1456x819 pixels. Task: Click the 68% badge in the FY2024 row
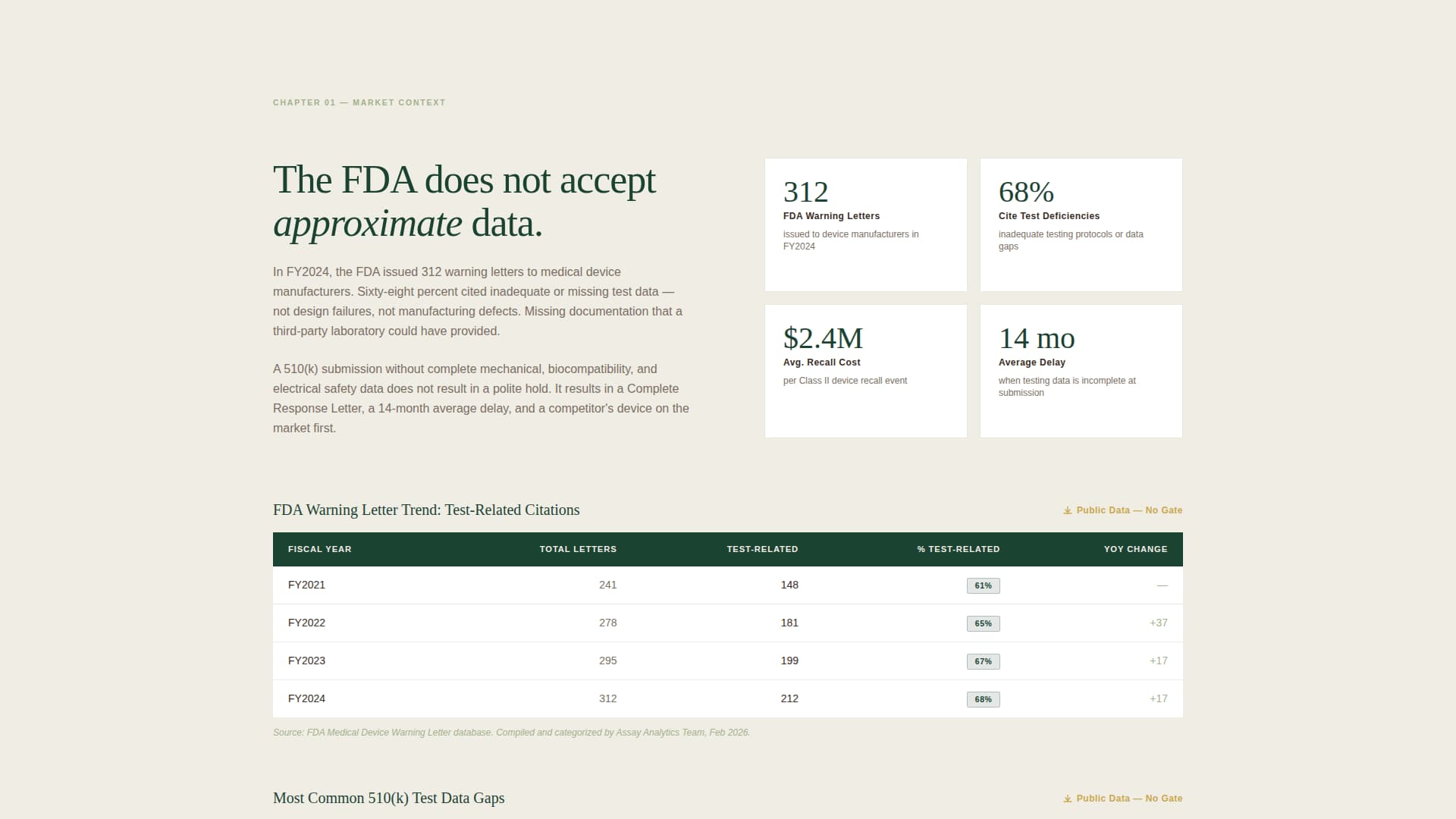pyautogui.click(x=983, y=698)
